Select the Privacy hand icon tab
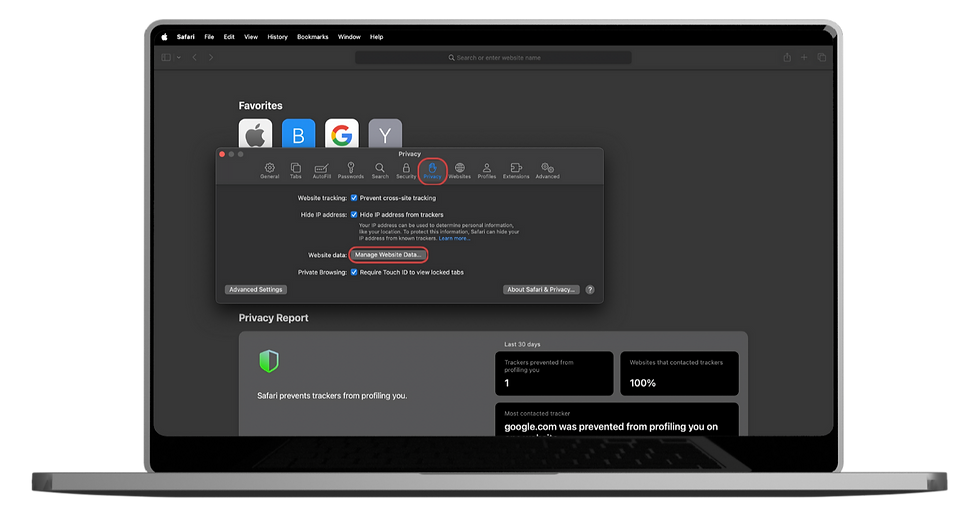The height and width of the screenshot is (531, 980). [432, 171]
